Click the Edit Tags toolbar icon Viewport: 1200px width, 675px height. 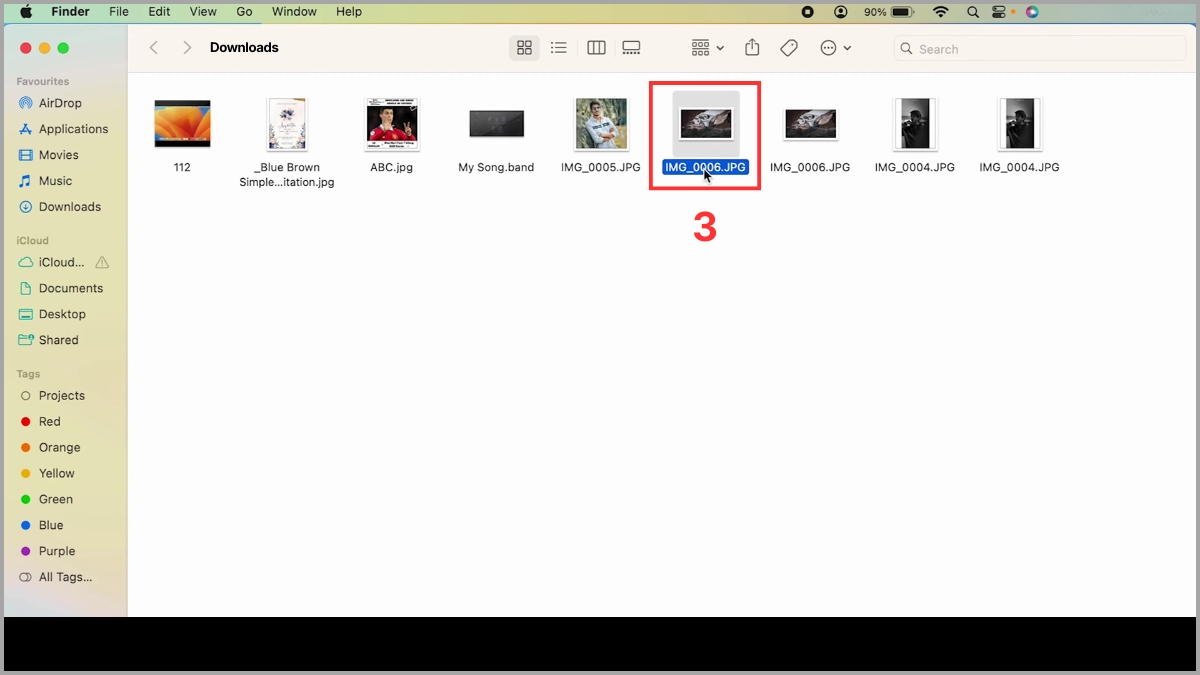(x=789, y=48)
